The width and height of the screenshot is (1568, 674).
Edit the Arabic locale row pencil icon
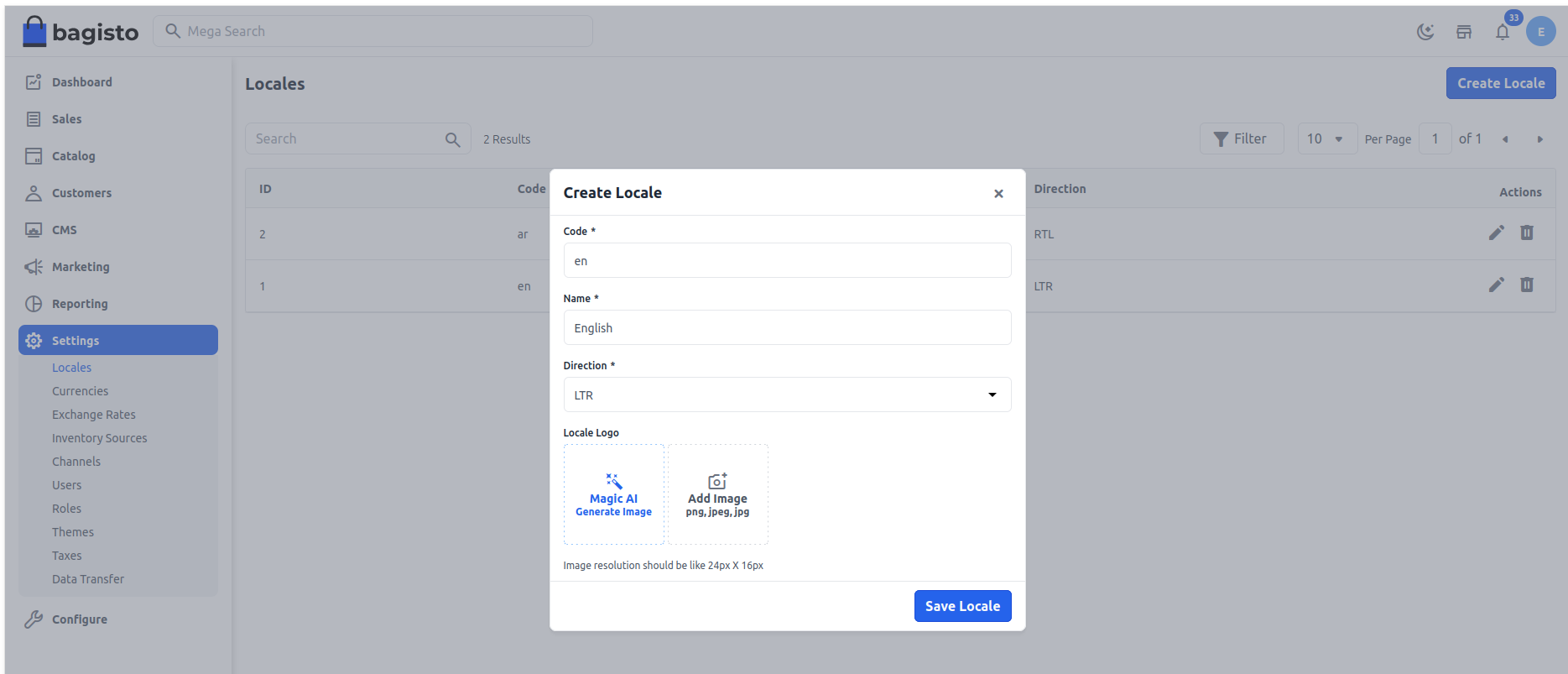pos(1496,233)
